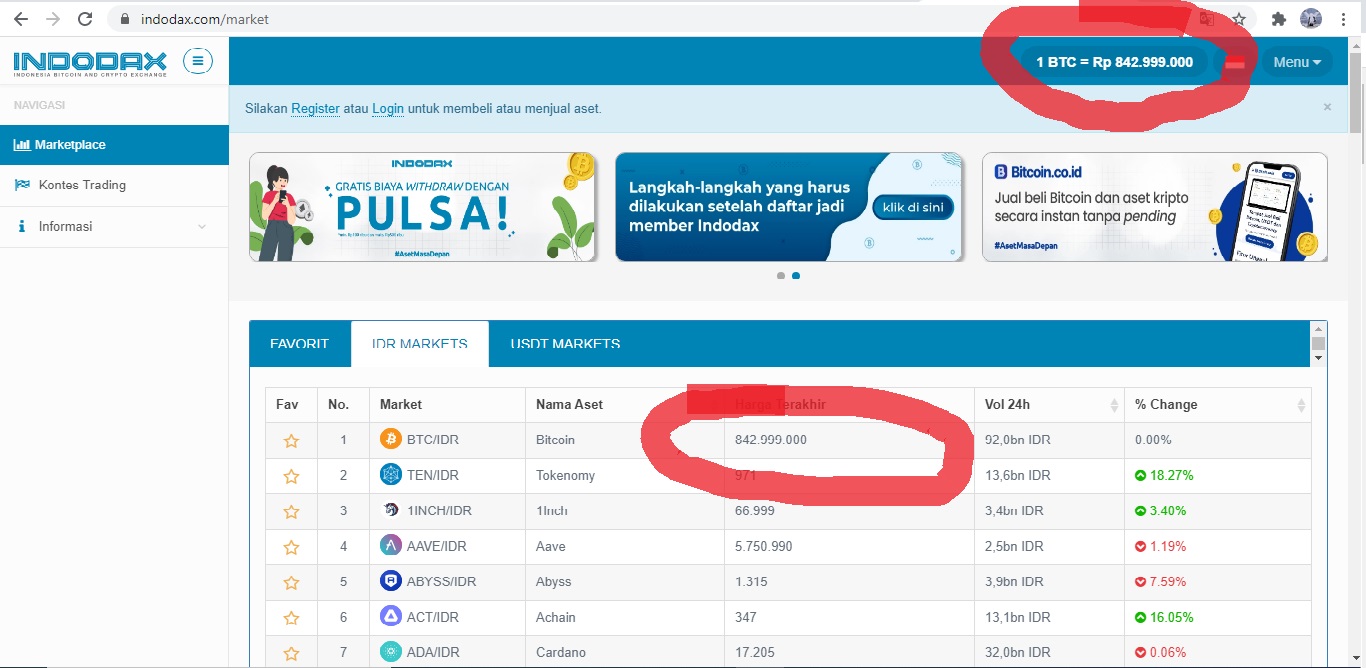
Task: Click the ABYSS coin icon
Action: (391, 581)
